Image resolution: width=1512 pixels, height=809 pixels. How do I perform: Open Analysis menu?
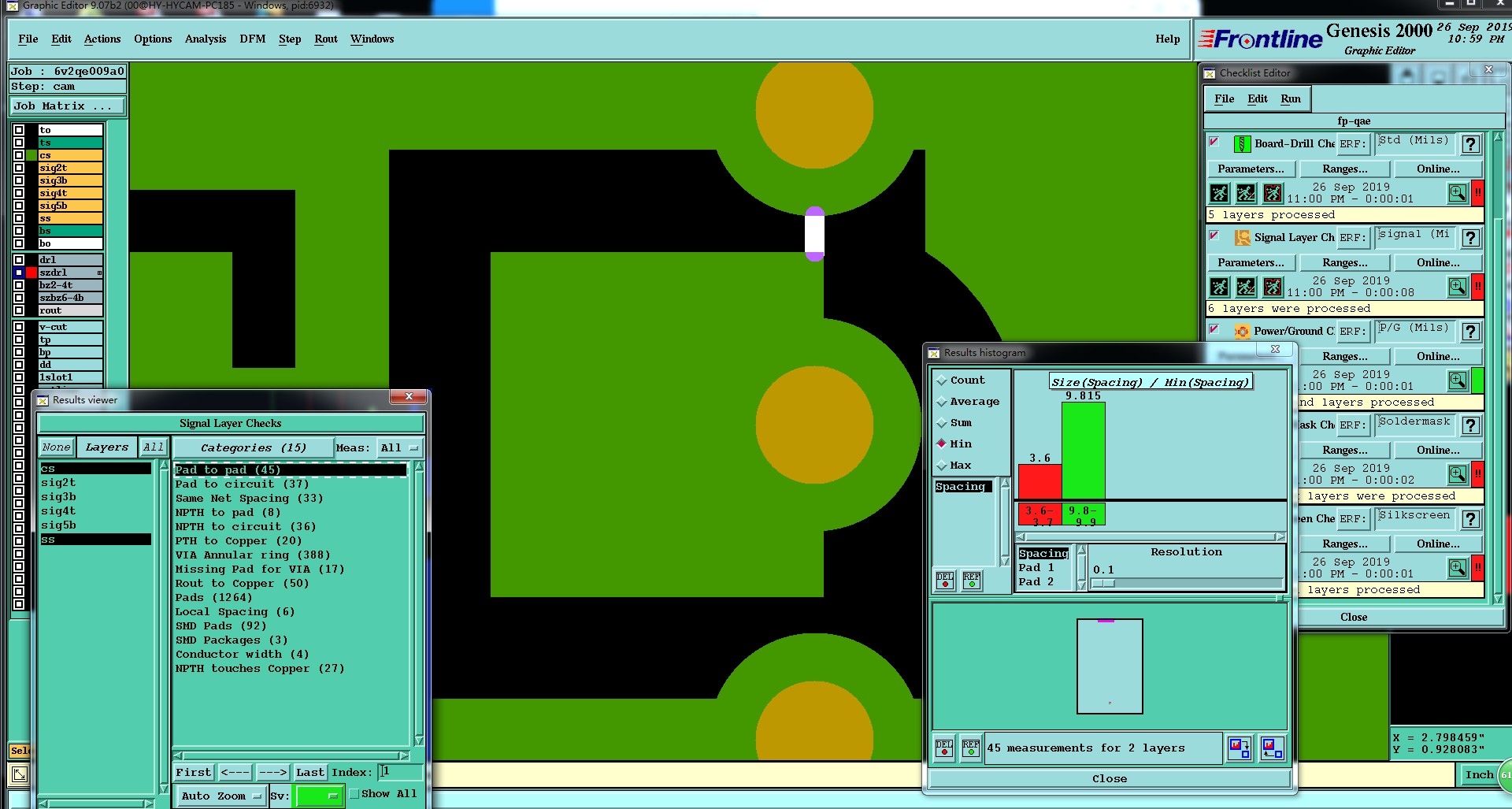[206, 39]
